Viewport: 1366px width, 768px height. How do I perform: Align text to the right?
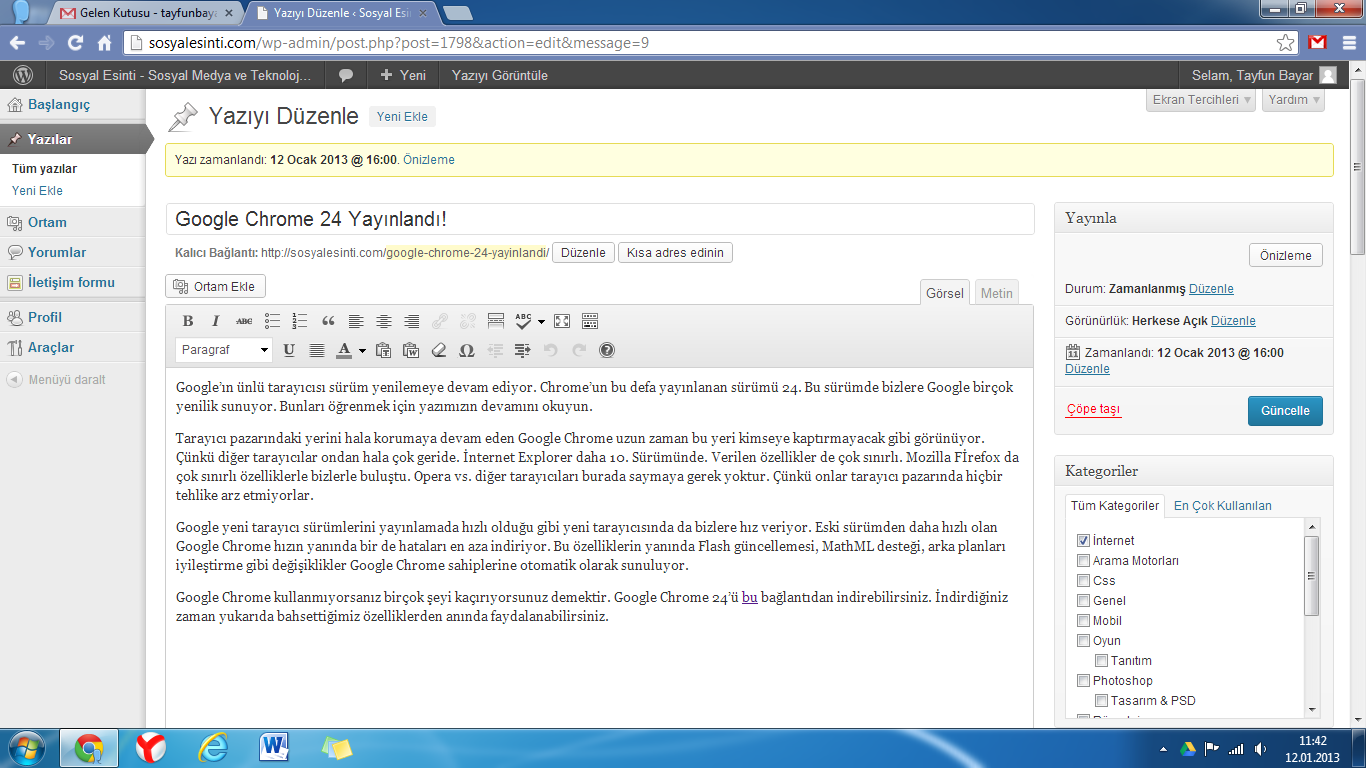(x=411, y=321)
